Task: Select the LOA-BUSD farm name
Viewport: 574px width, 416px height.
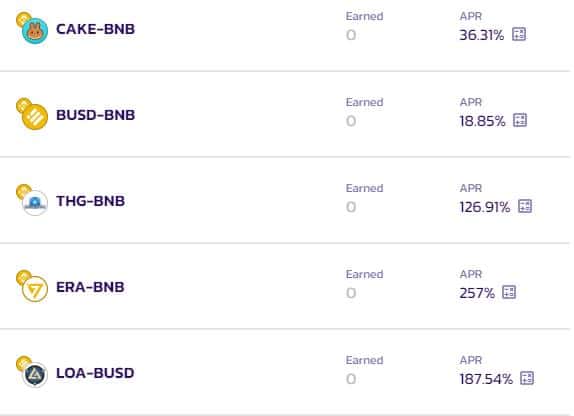Action: point(95,373)
